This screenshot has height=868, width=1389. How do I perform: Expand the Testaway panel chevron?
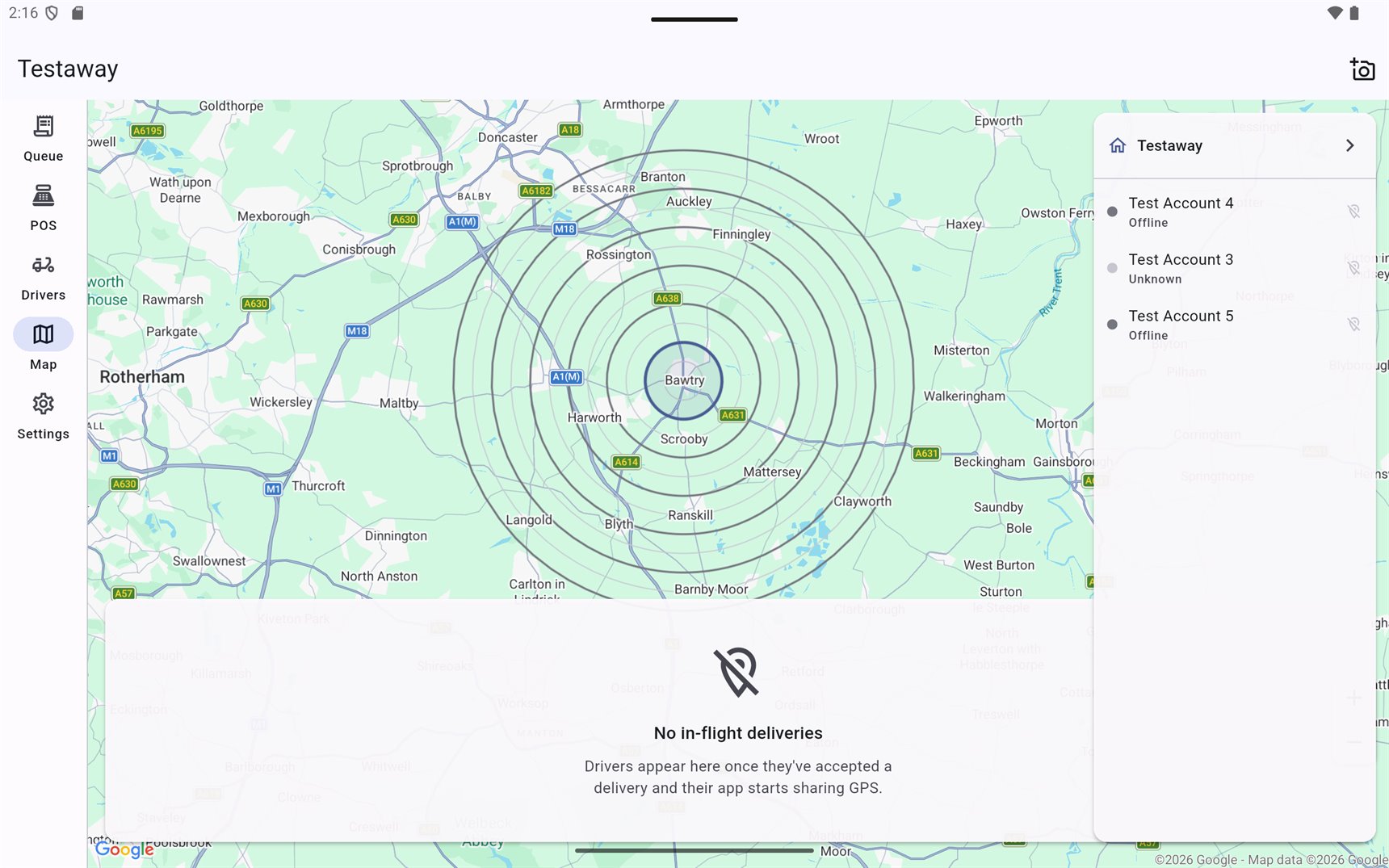[1350, 145]
